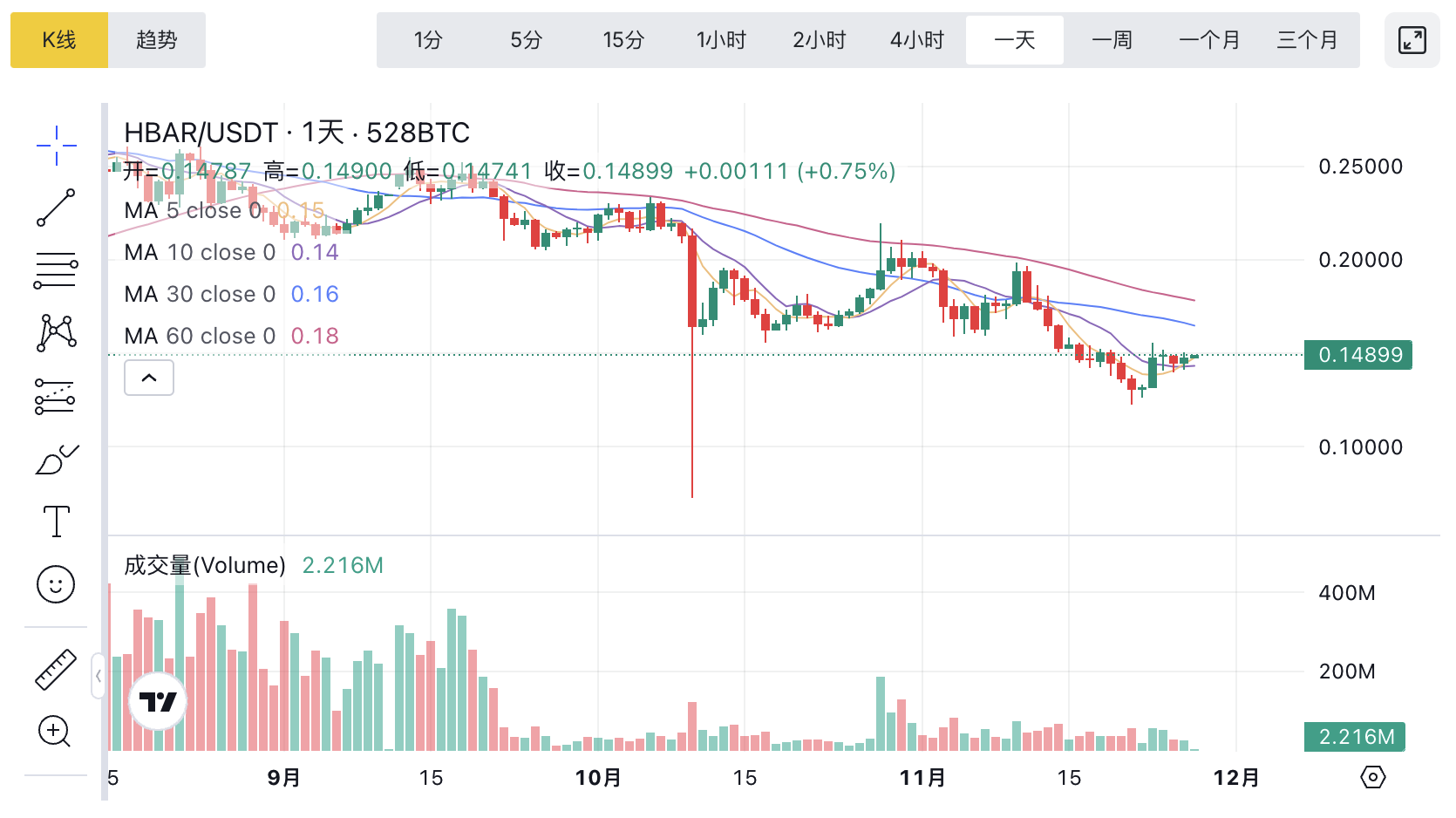The height and width of the screenshot is (818, 1456).
Task: Select the brush drawing tool
Action: pos(57,459)
